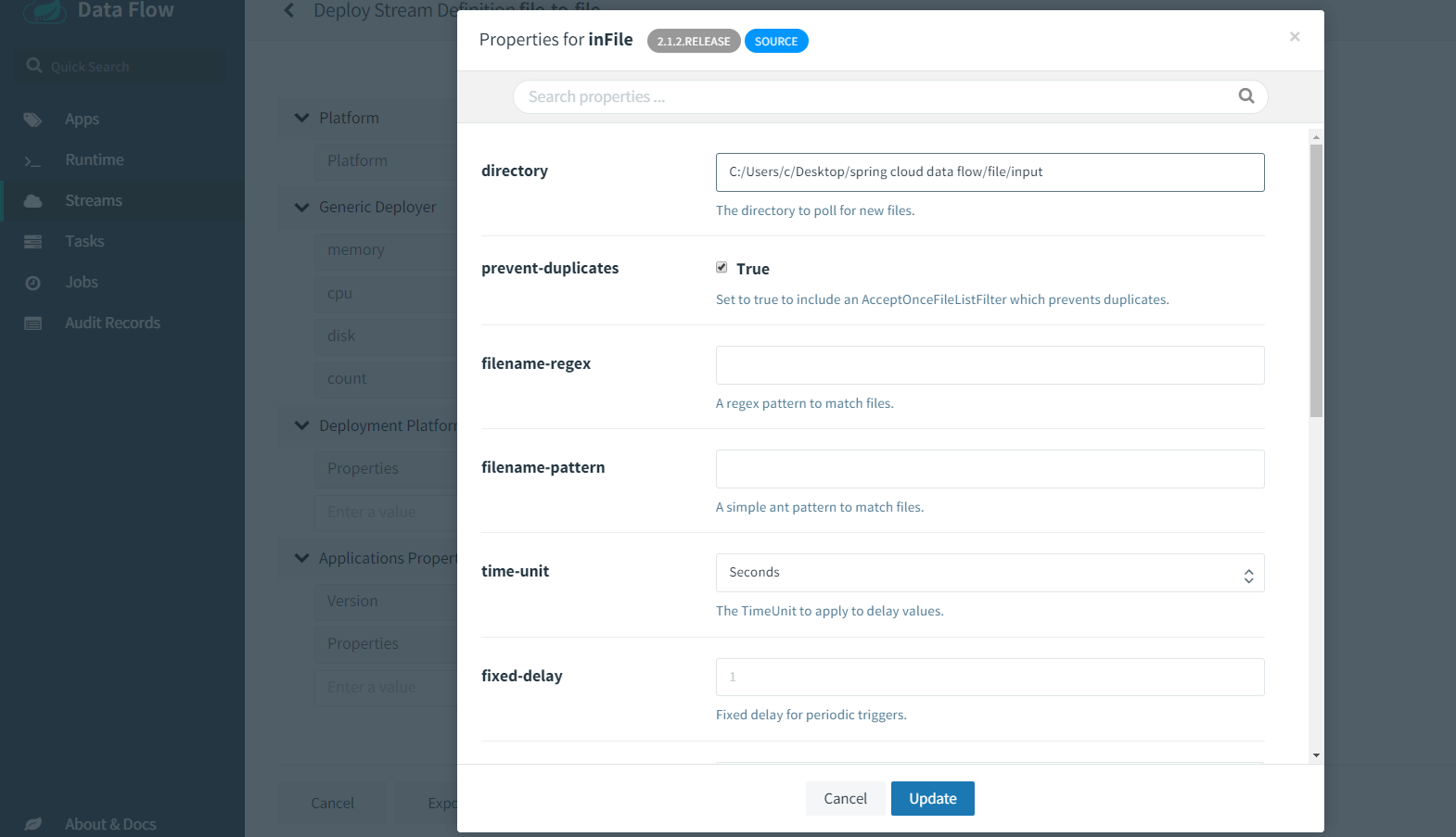1456x837 pixels.
Task: Uncheck the prevent-duplicates True checkbox
Action: (722, 267)
